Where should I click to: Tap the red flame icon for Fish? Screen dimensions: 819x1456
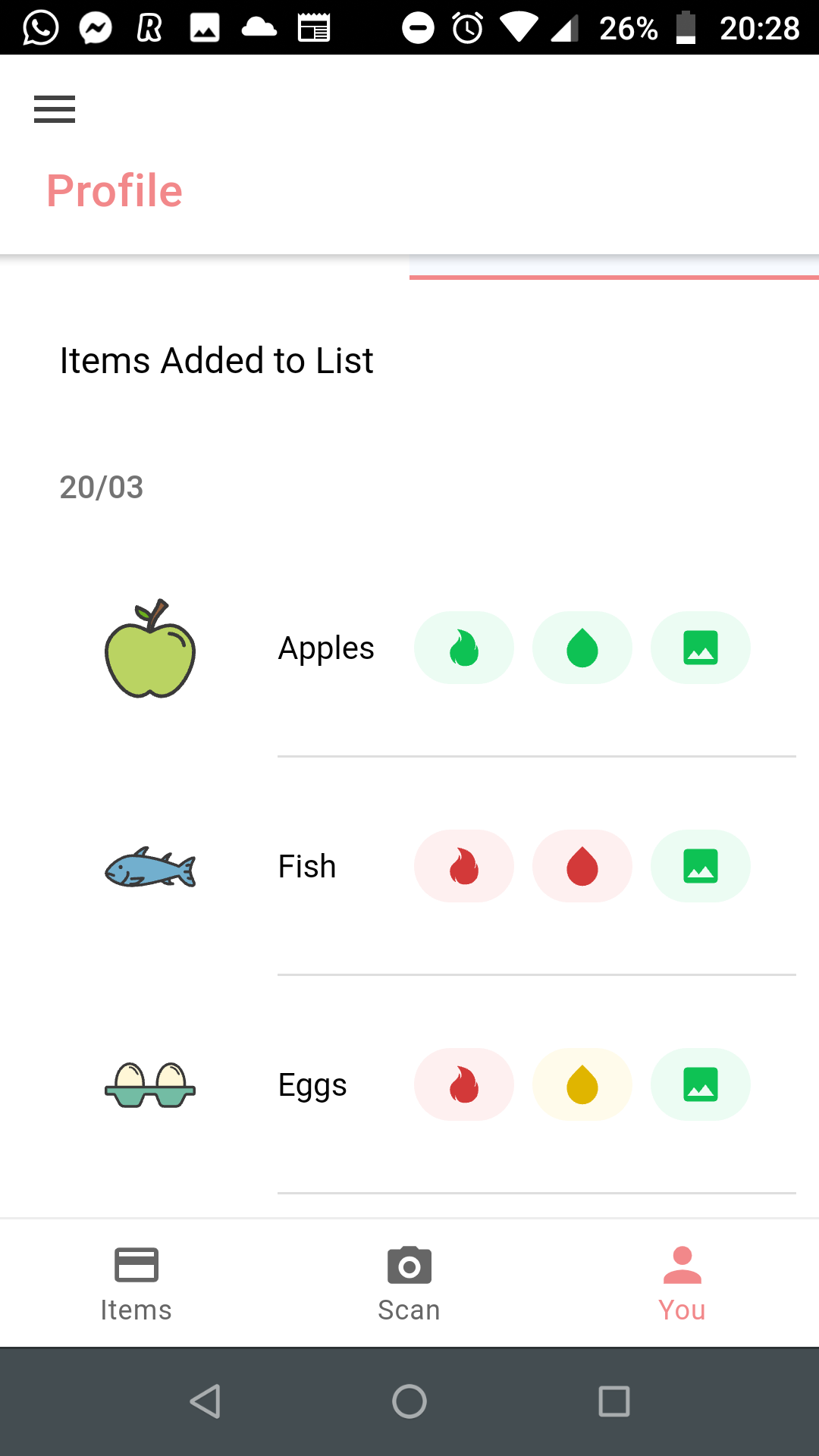[464, 866]
